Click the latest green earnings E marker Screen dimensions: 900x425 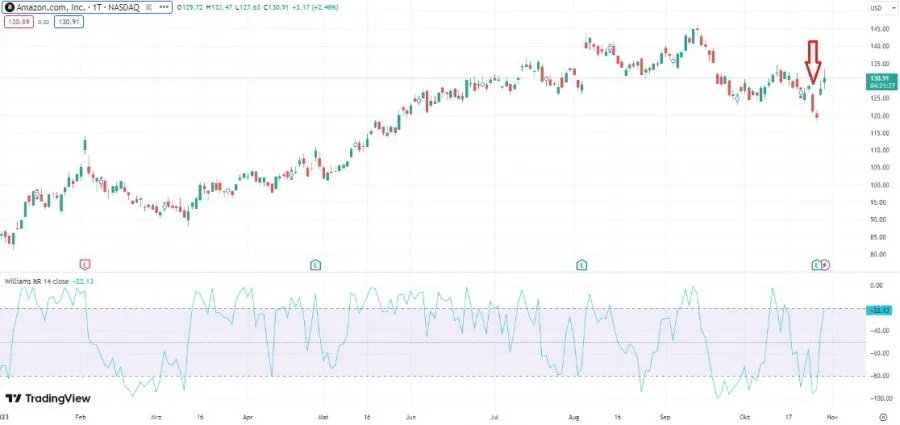(x=816, y=265)
